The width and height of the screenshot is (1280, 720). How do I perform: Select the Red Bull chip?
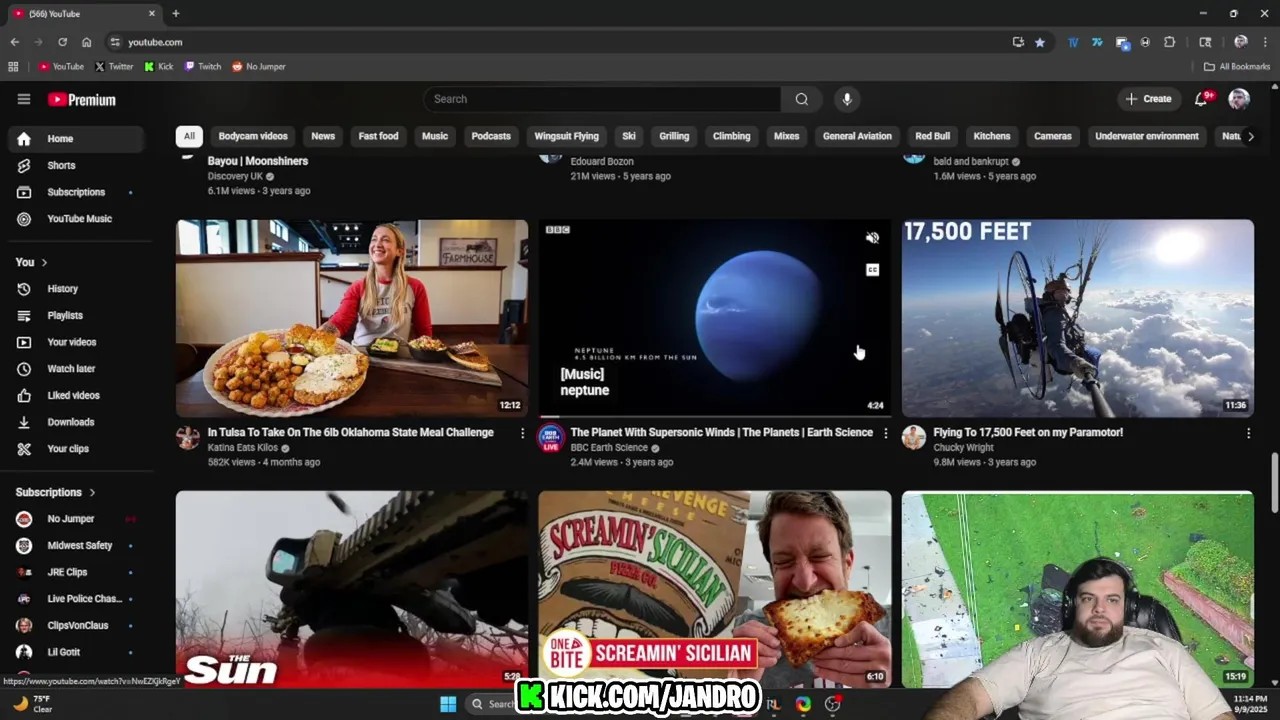(x=933, y=136)
